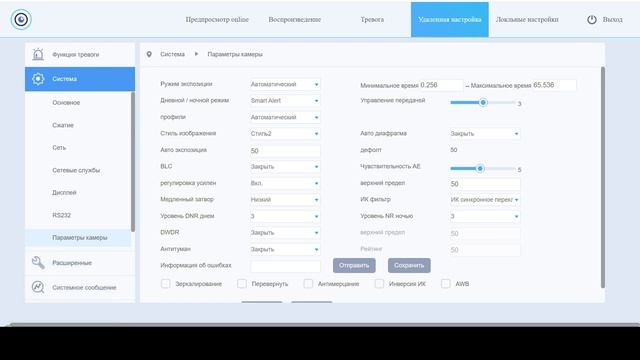This screenshot has width=640, height=360.
Task: Open the Системное сообщение sidebar section
Action: click(x=80, y=287)
